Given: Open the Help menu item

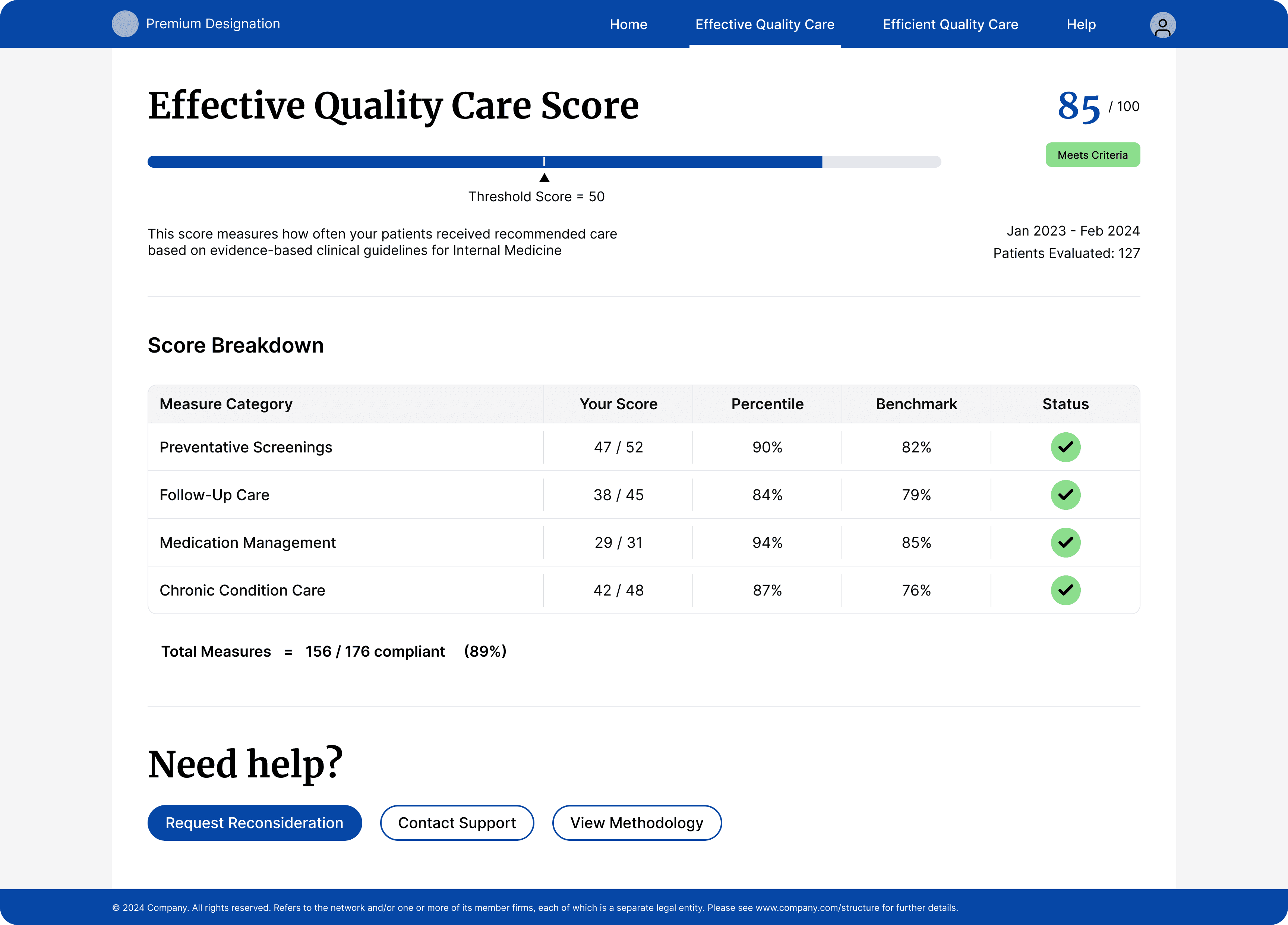Looking at the screenshot, I should [x=1081, y=25].
